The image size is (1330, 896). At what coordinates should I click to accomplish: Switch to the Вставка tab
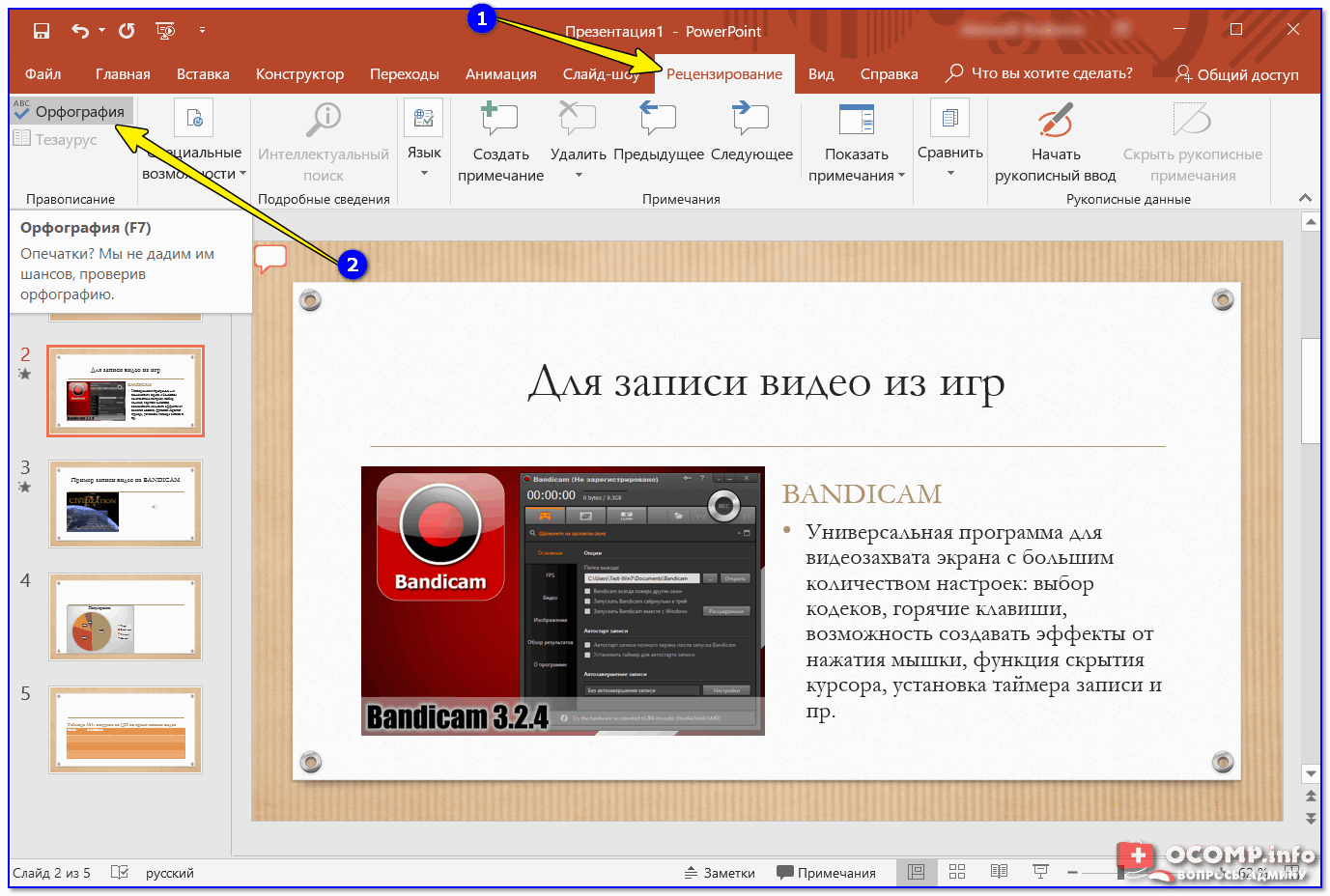203,74
